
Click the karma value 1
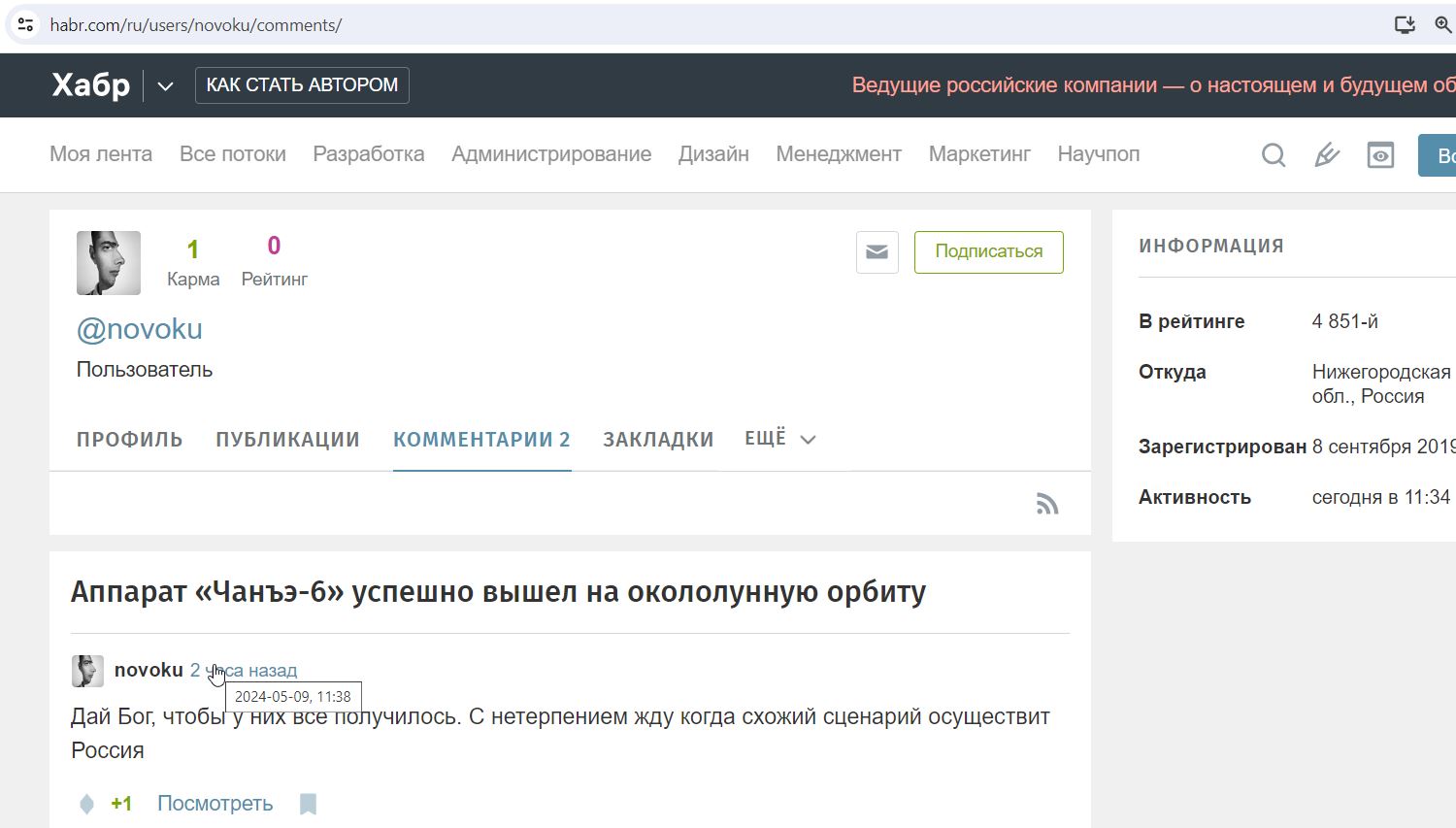pyautogui.click(x=193, y=250)
